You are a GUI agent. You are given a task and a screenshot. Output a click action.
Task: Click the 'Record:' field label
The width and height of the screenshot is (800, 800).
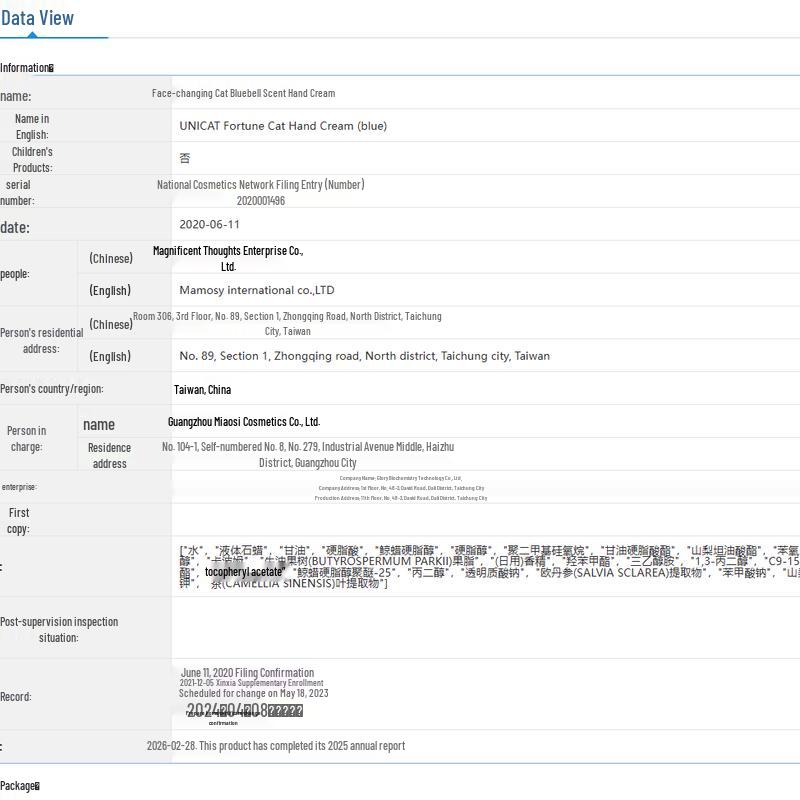(16, 697)
